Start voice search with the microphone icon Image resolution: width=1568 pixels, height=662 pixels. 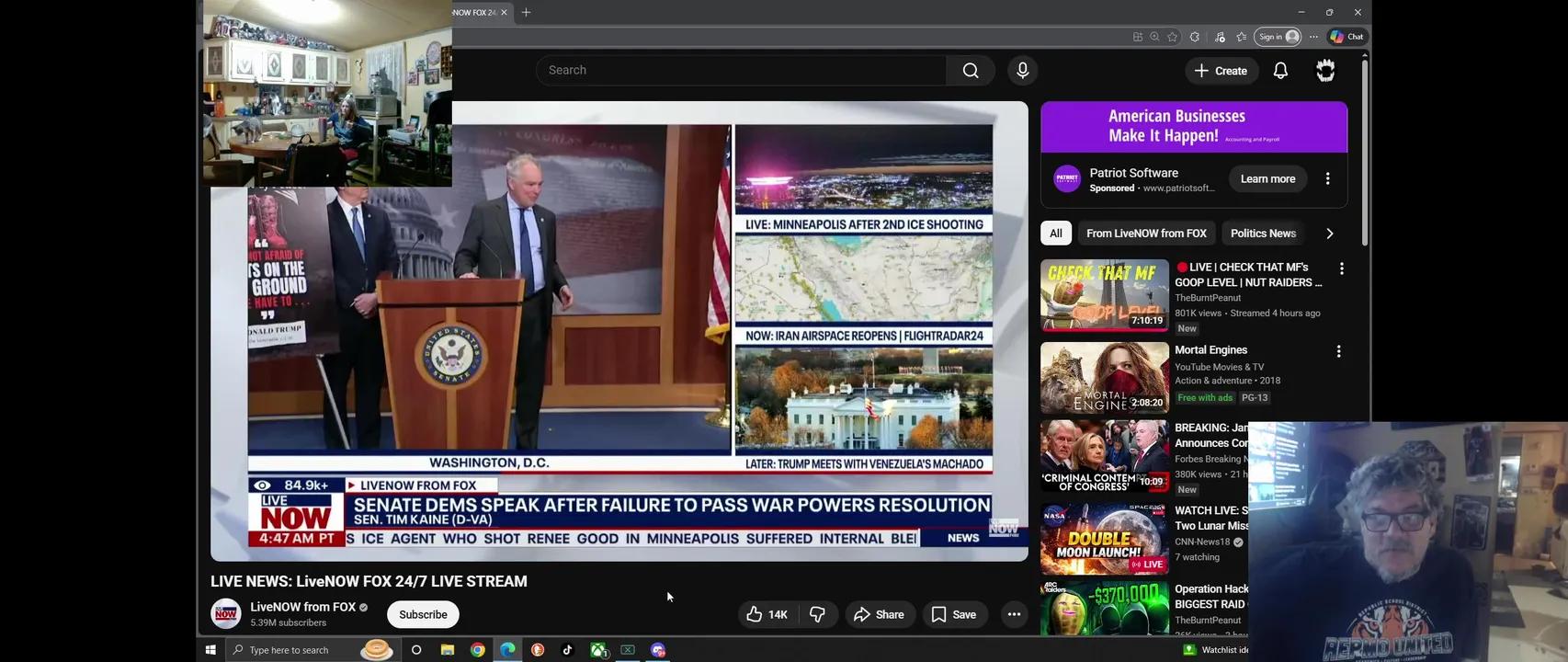pos(1022,71)
